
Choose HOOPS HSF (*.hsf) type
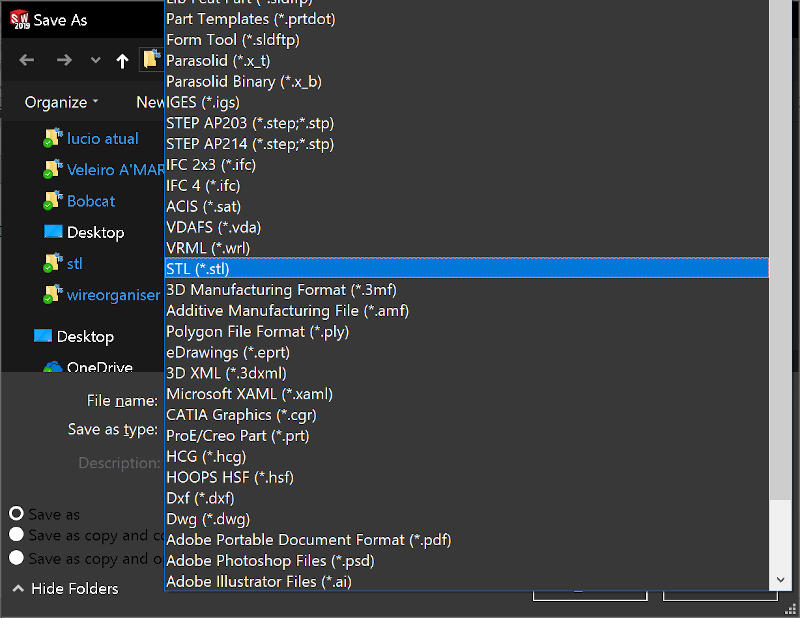(x=466, y=477)
